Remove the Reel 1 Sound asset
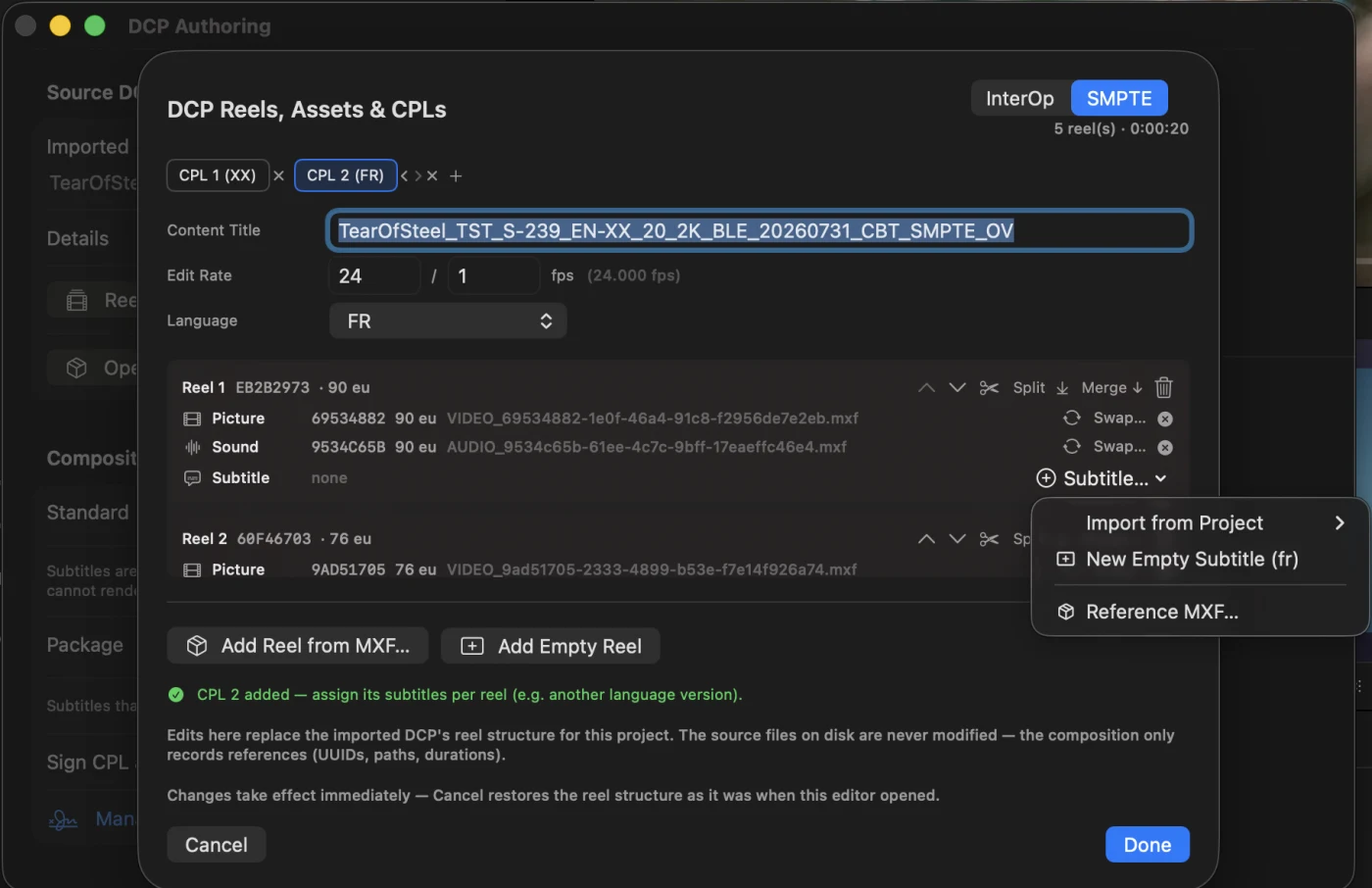This screenshot has height=888, width=1372. tap(1165, 448)
